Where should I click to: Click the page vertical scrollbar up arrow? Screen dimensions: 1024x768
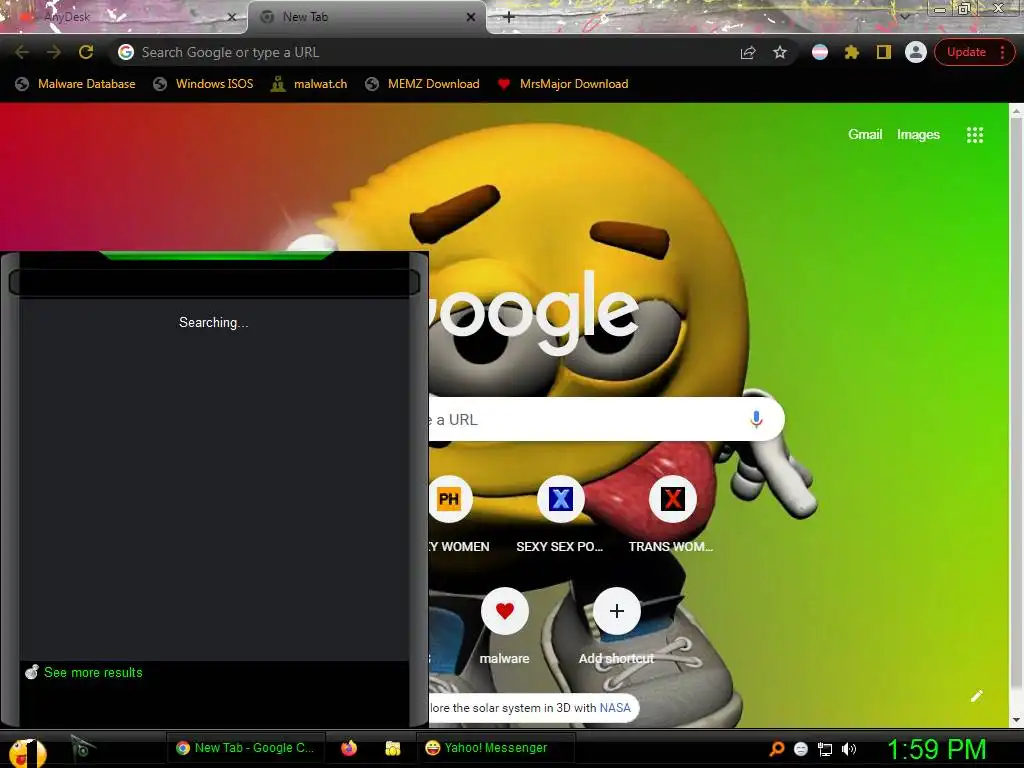(x=1017, y=112)
